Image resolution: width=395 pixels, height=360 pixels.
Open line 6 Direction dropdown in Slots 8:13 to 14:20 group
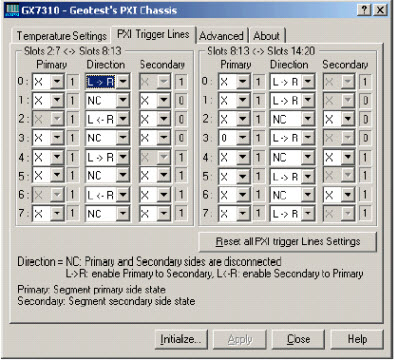(292, 195)
